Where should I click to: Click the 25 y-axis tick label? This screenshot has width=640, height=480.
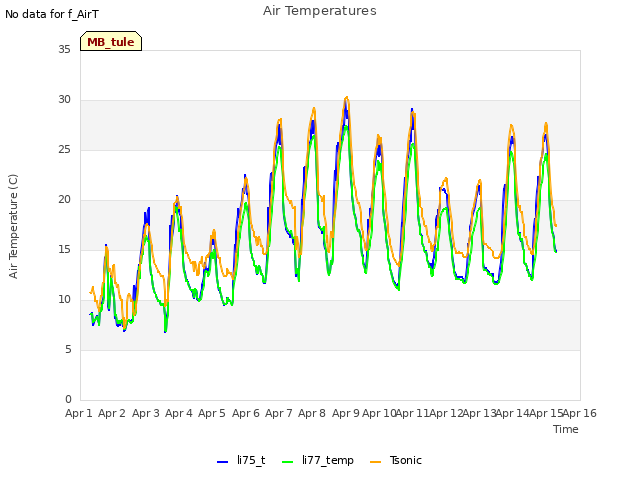(x=64, y=149)
